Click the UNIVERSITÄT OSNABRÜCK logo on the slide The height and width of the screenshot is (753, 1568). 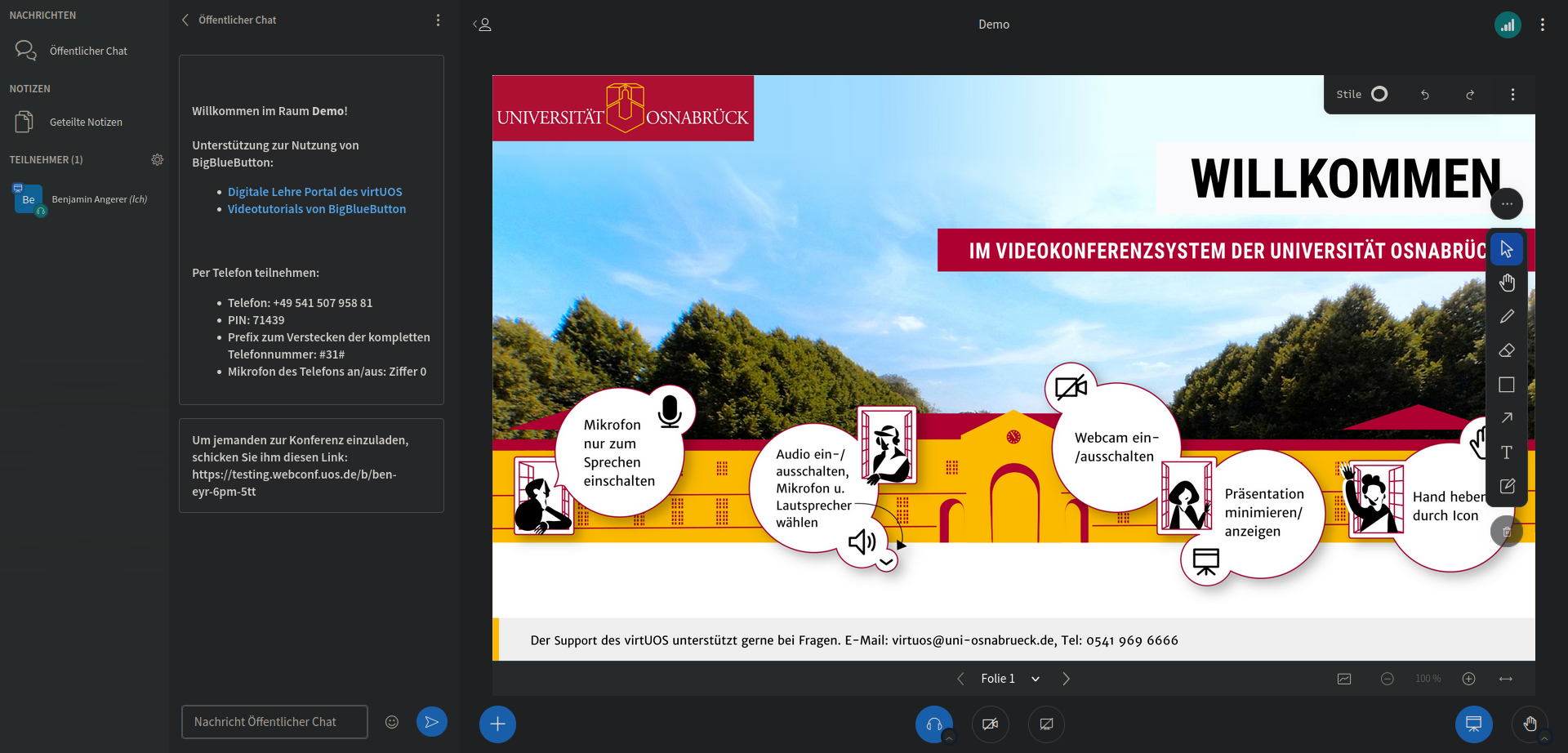623,109
